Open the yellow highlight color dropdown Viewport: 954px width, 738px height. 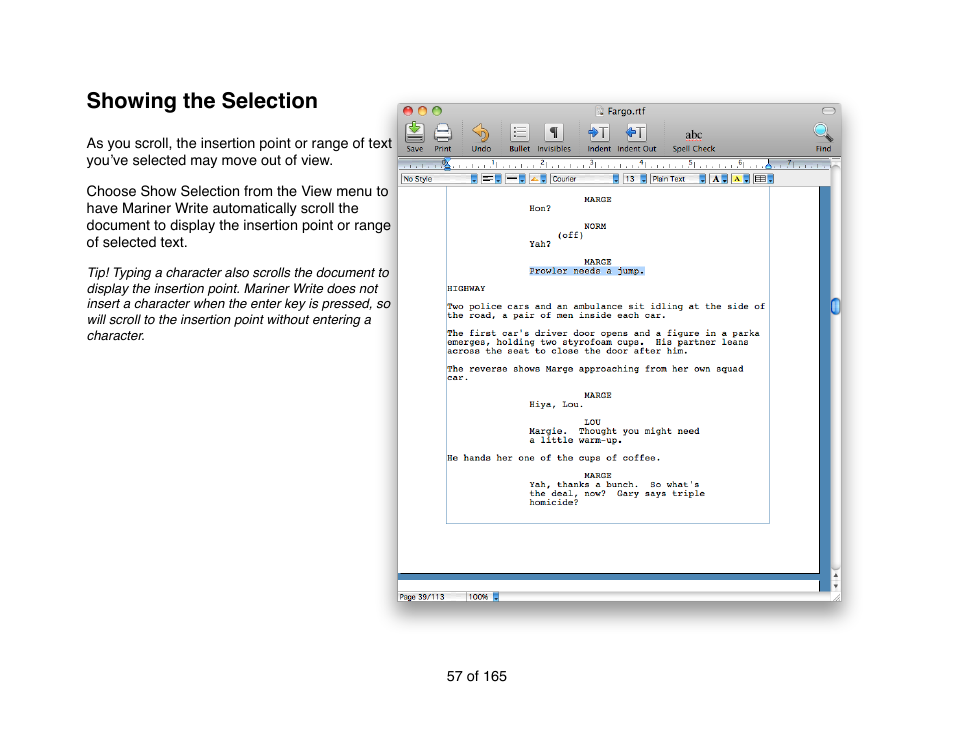pyautogui.click(x=740, y=179)
